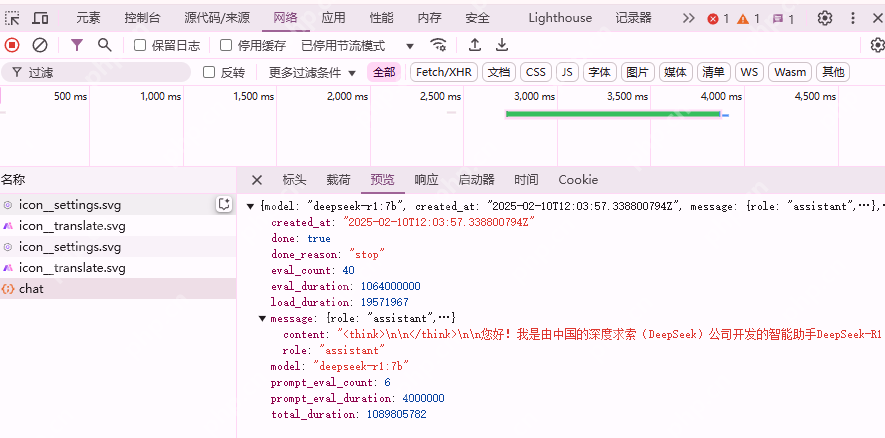Filter by 字体 type

[x=599, y=72]
